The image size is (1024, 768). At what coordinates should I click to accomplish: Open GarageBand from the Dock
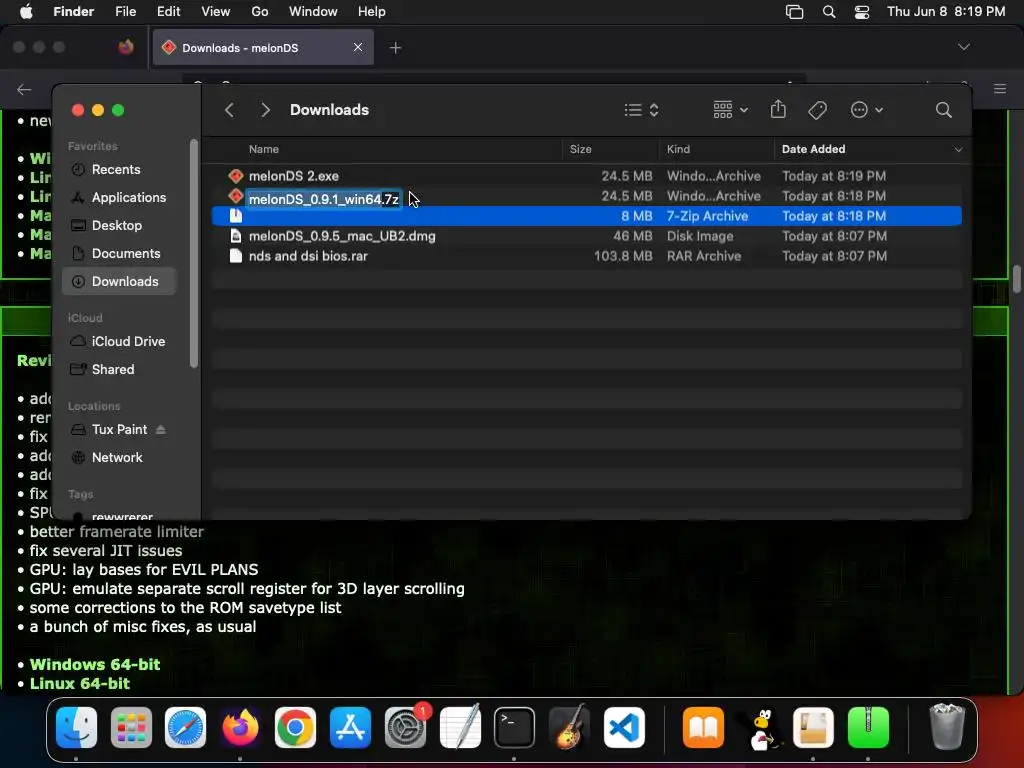pyautogui.click(x=569, y=727)
